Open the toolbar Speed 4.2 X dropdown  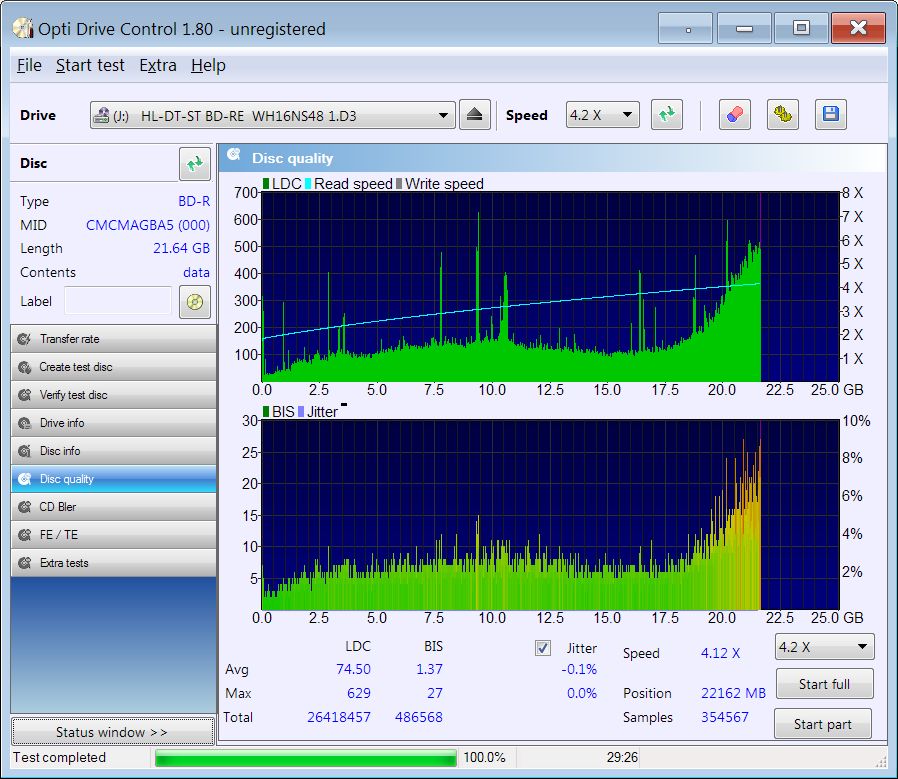coord(602,115)
